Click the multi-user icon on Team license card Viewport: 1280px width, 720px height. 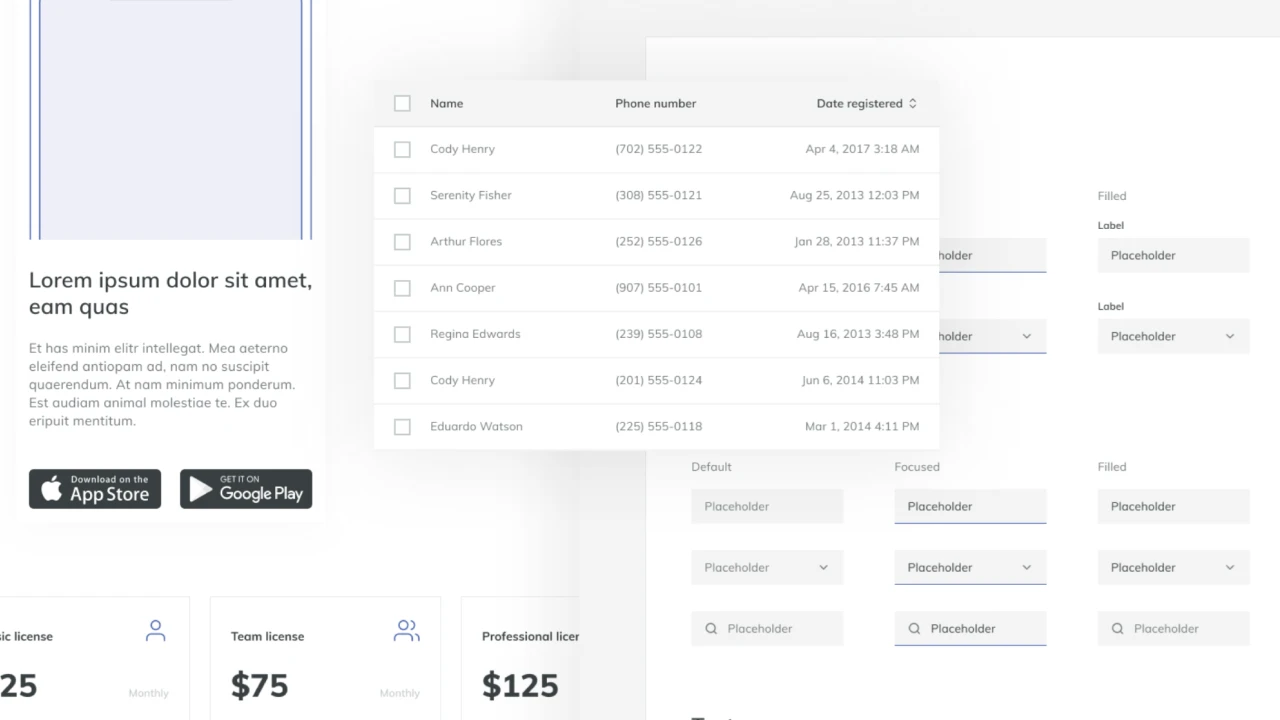[x=406, y=631]
